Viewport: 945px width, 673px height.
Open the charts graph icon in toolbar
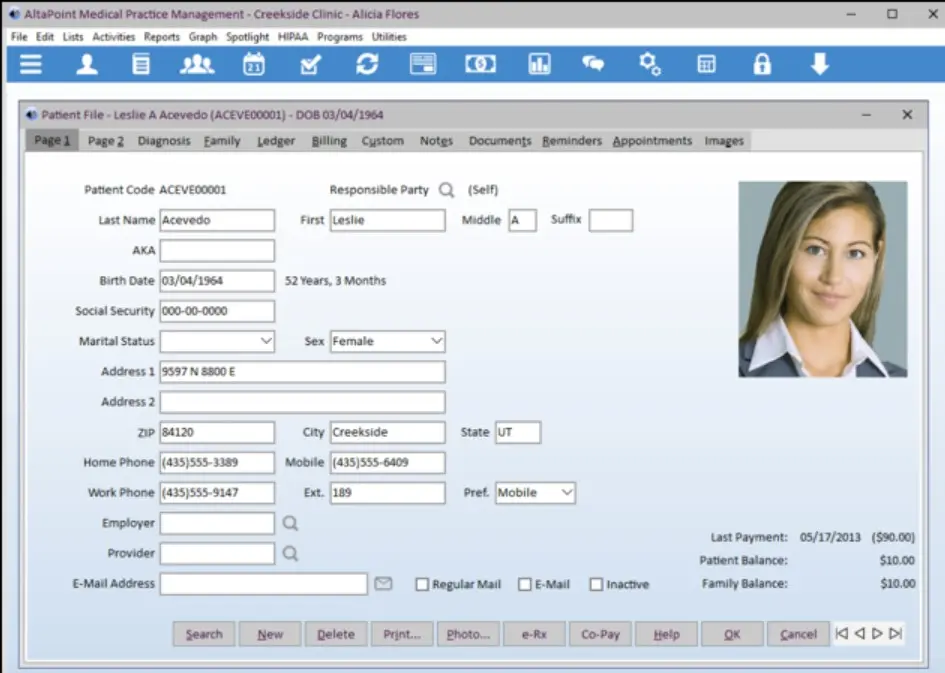click(x=539, y=63)
